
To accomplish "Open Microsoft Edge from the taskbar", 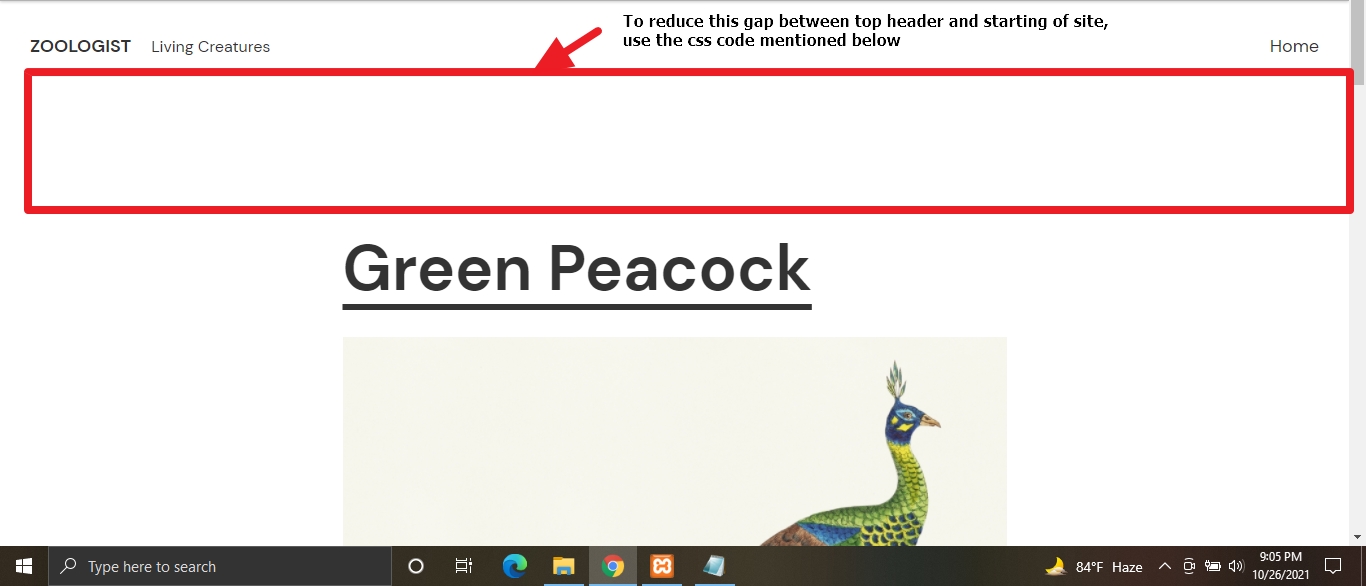I will point(514,566).
